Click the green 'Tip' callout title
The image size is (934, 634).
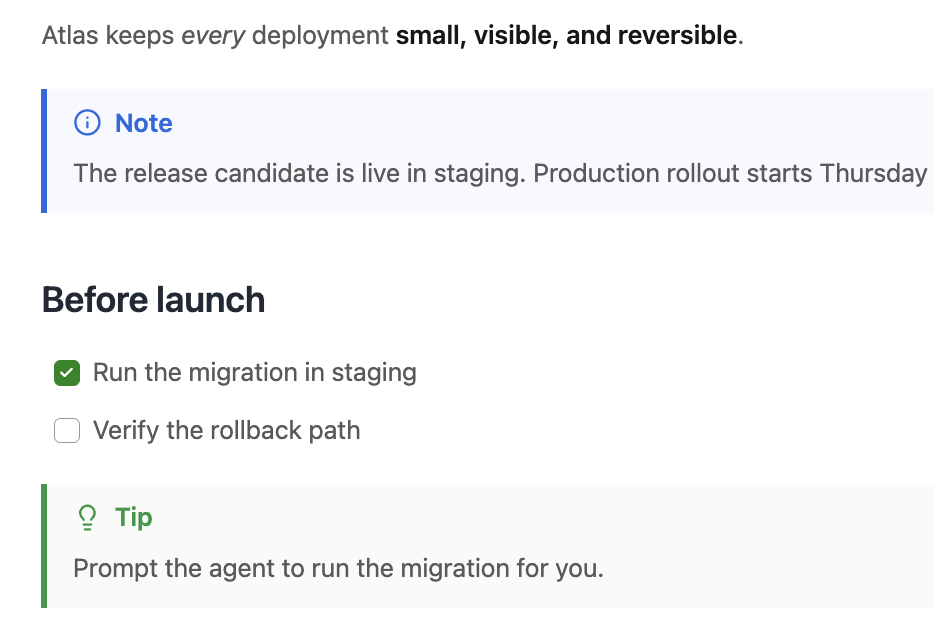tap(133, 517)
